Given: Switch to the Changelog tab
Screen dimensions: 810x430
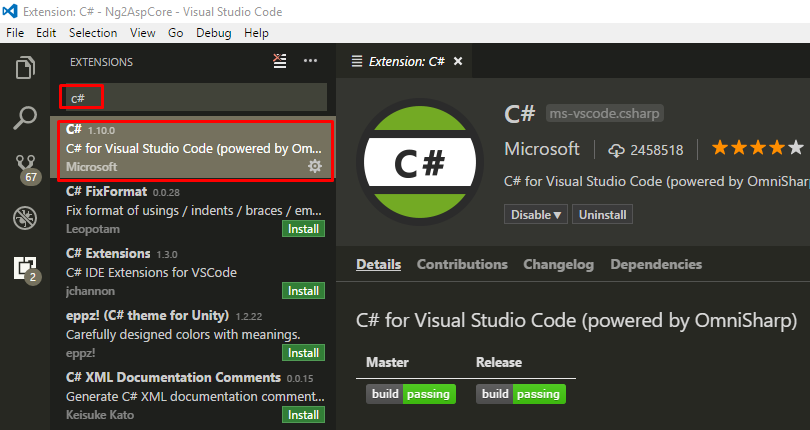Looking at the screenshot, I should [558, 264].
